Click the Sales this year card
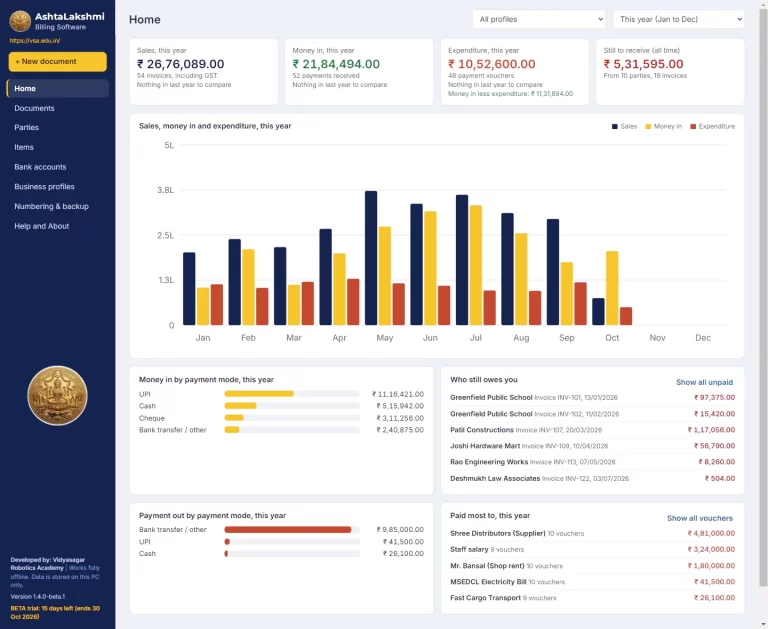 coord(204,72)
